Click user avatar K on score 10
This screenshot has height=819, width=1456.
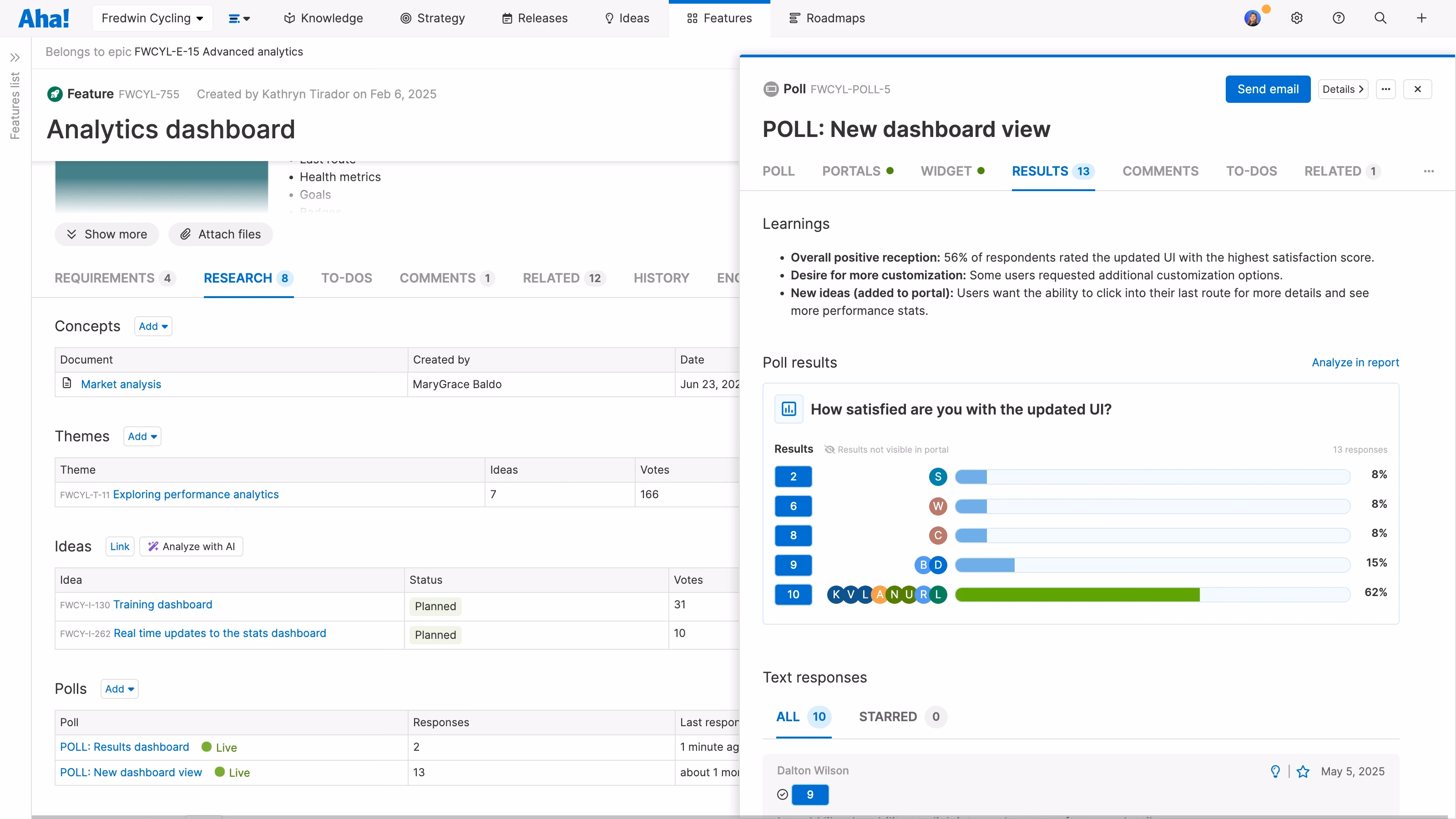point(835,595)
